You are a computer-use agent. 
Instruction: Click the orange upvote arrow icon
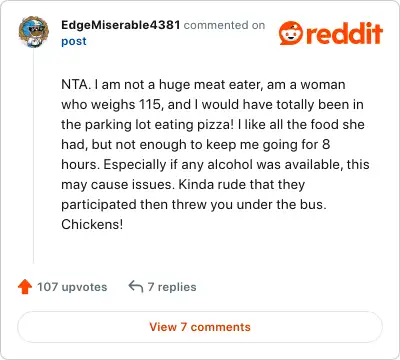[x=25, y=287]
